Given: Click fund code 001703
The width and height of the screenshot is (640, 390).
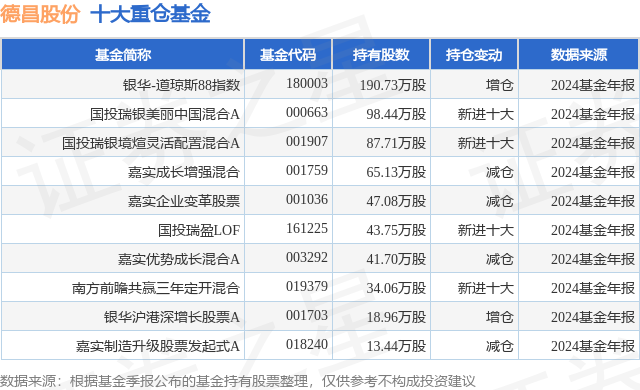Looking at the screenshot, I should [x=307, y=315].
